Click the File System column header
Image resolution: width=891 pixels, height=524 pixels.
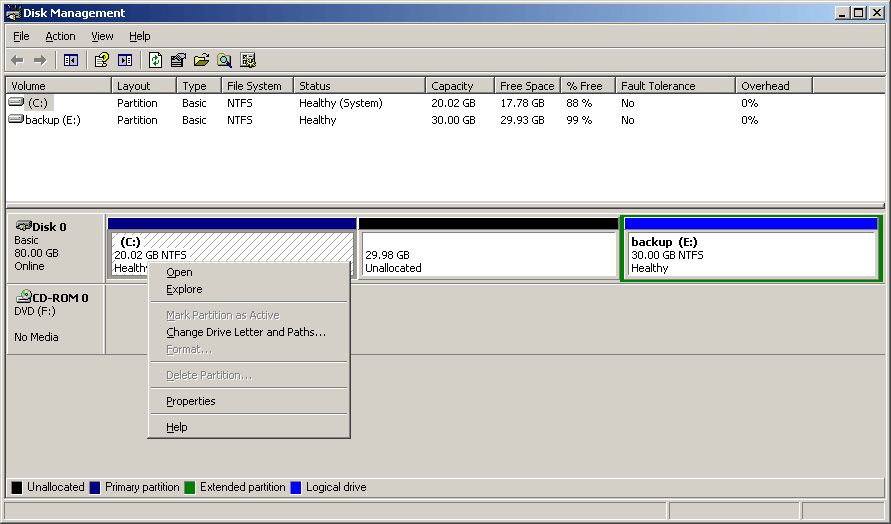(254, 86)
